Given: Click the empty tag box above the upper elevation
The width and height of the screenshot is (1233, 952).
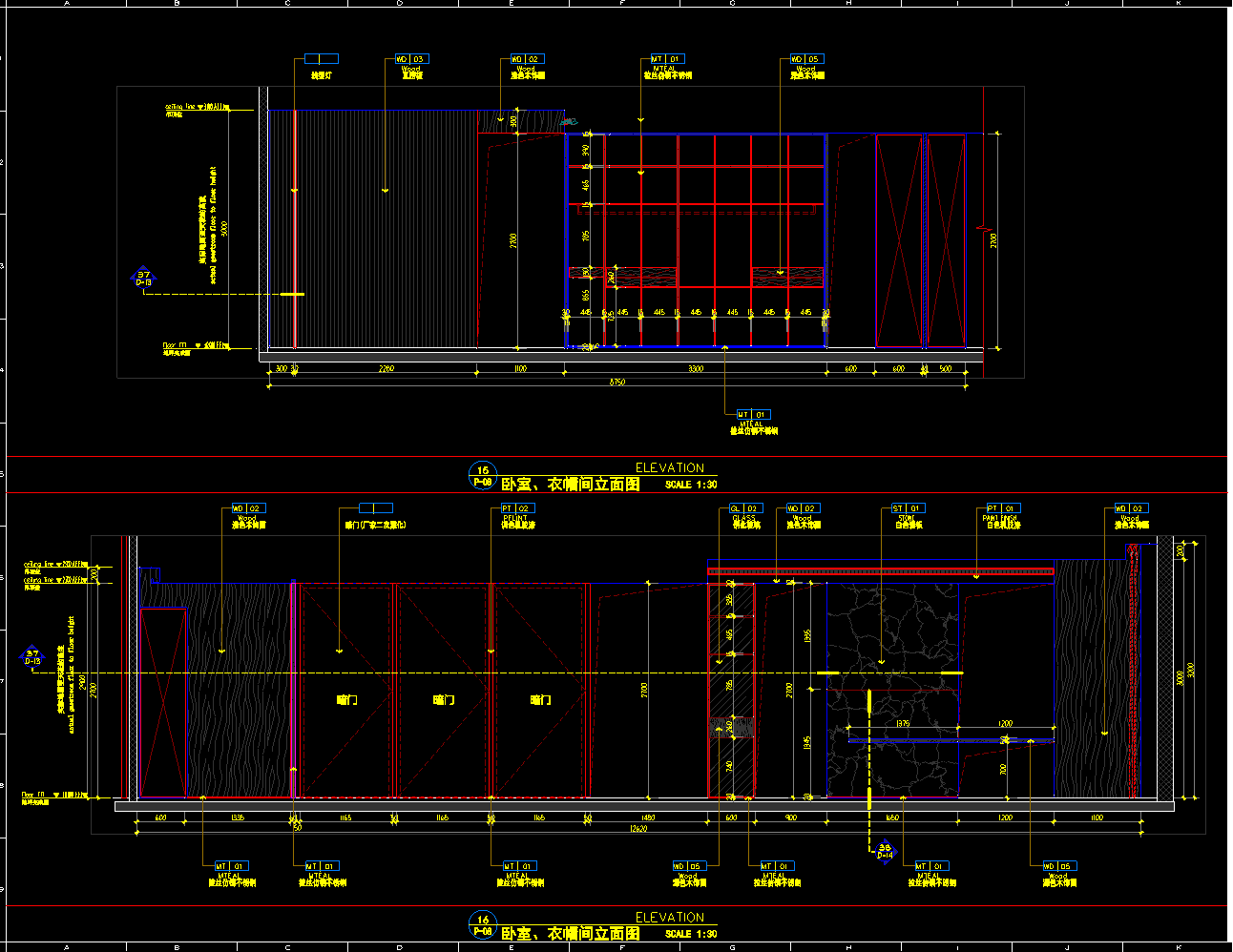Looking at the screenshot, I should click(x=322, y=59).
